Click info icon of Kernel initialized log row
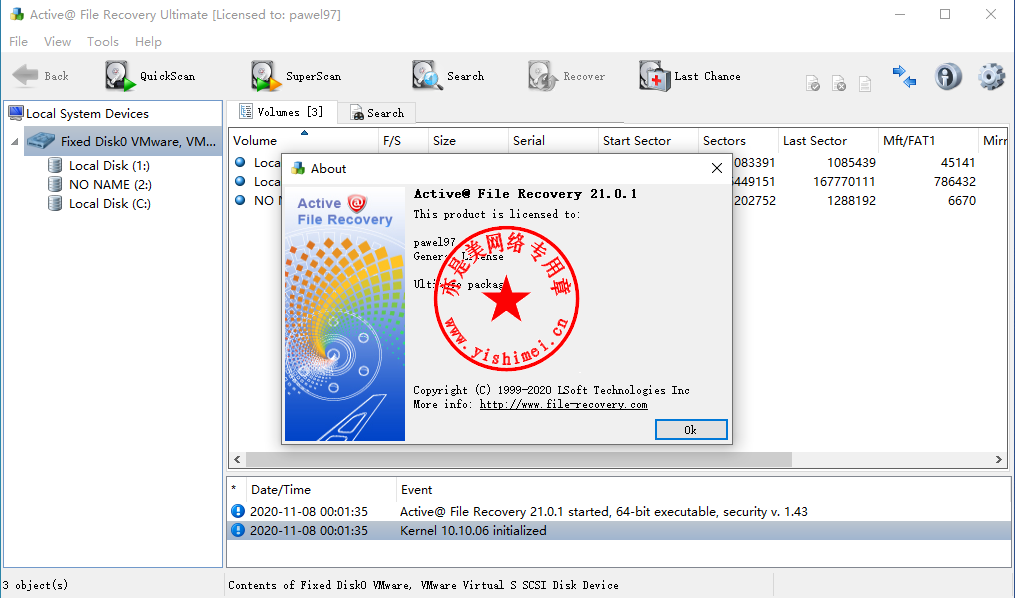1015x598 pixels. click(x=238, y=531)
